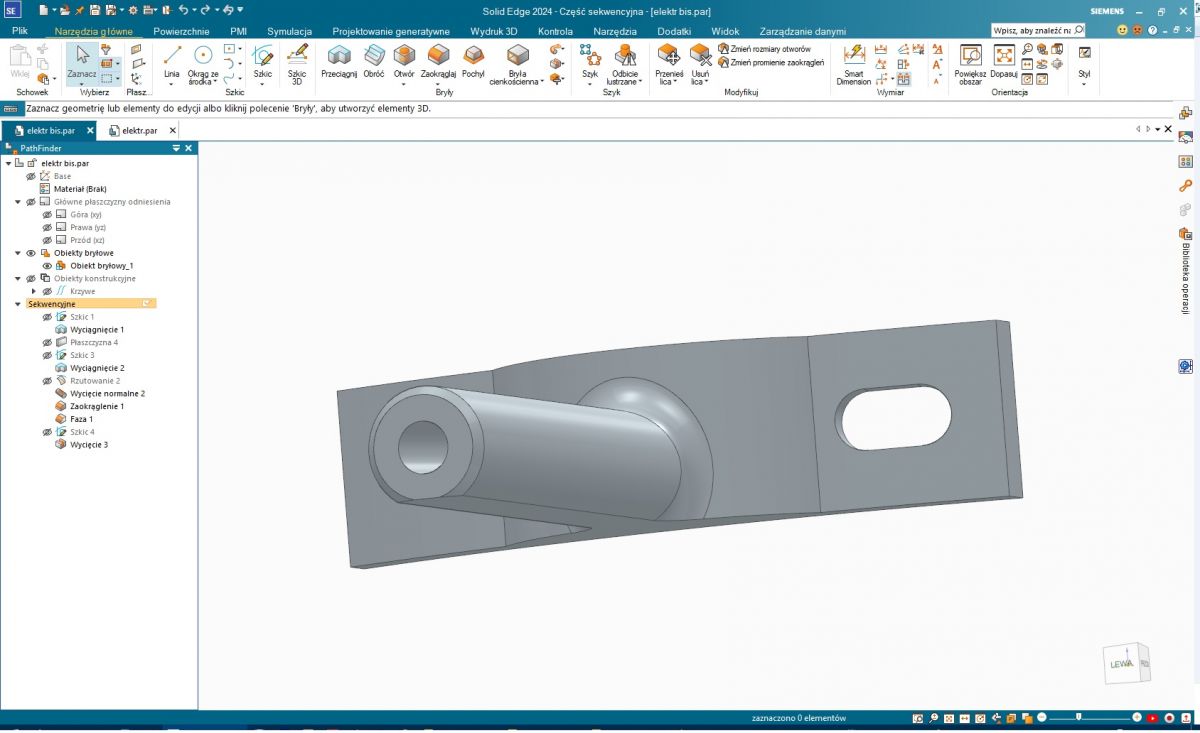Click Zmień promienie zaokrągleń command
The height and width of the screenshot is (733, 1200).
point(771,62)
